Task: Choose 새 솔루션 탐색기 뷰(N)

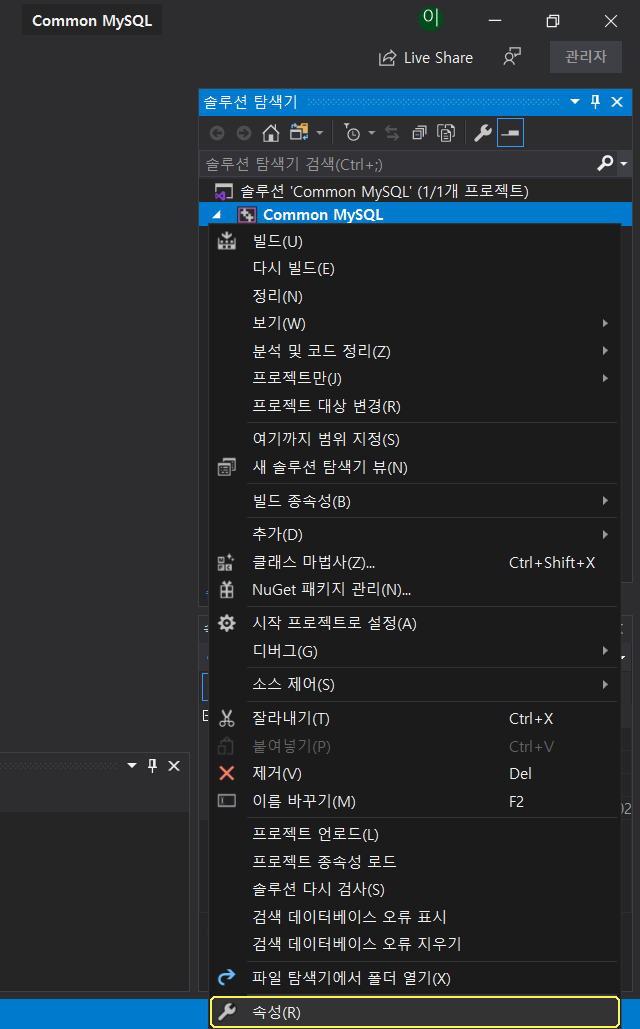Action: coord(414,467)
